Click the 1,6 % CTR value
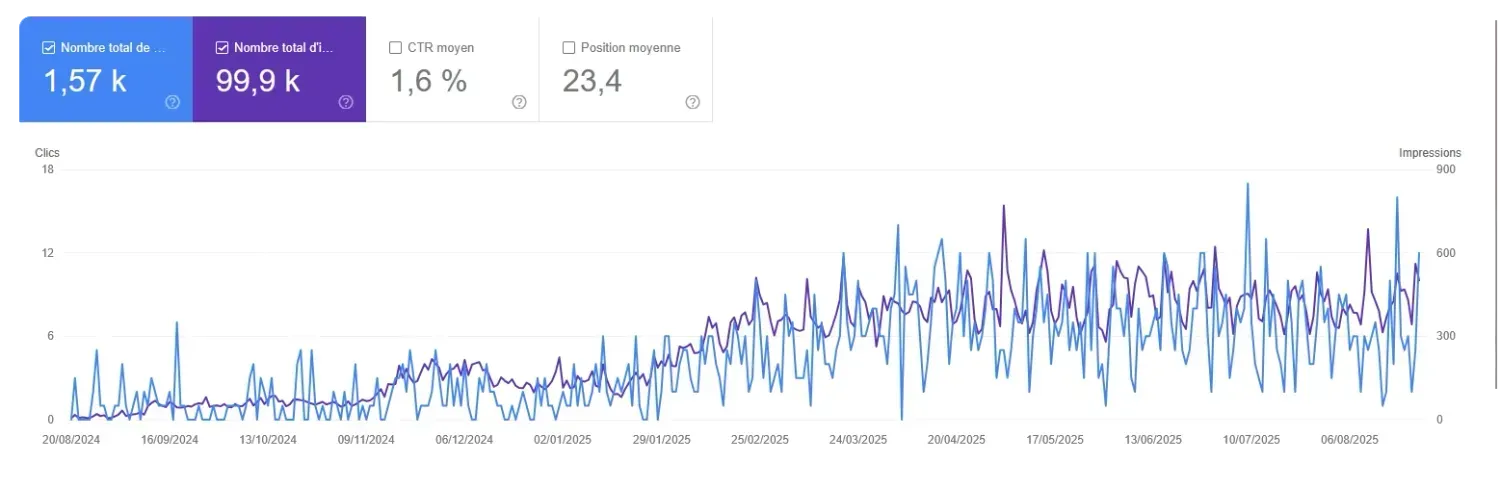The image size is (1500, 488). tap(428, 81)
